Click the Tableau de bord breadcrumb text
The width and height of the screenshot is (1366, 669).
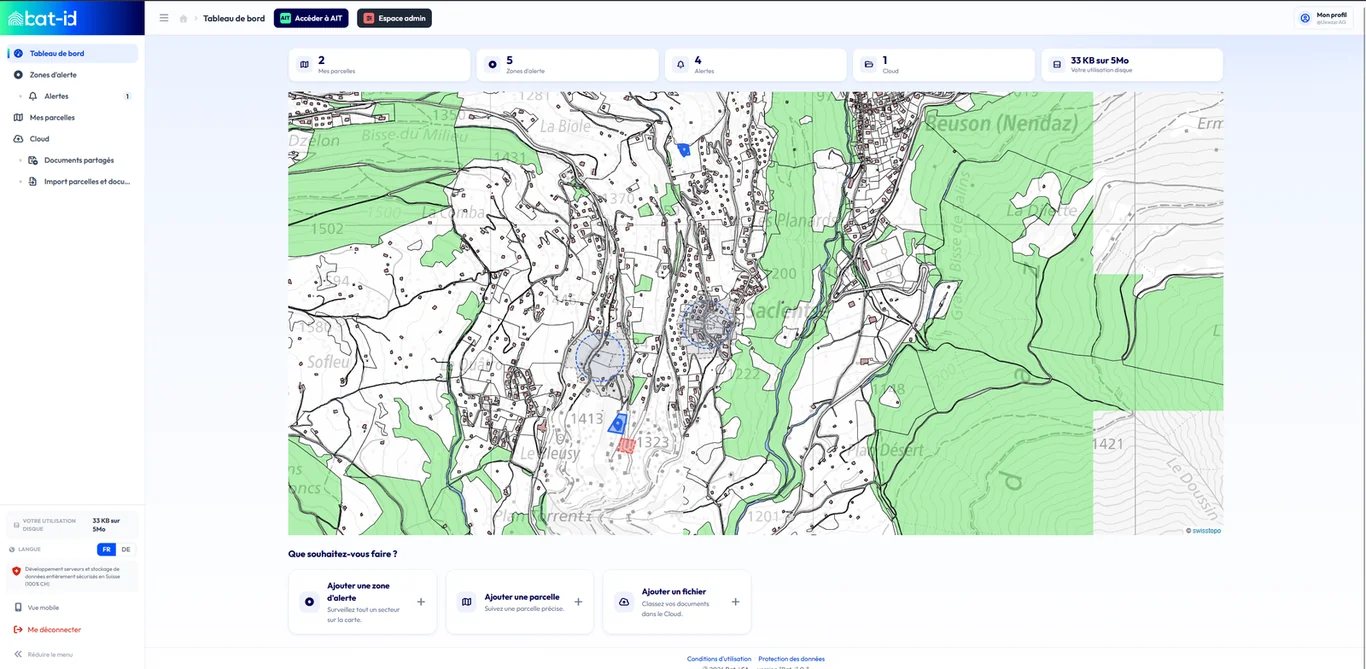234,18
